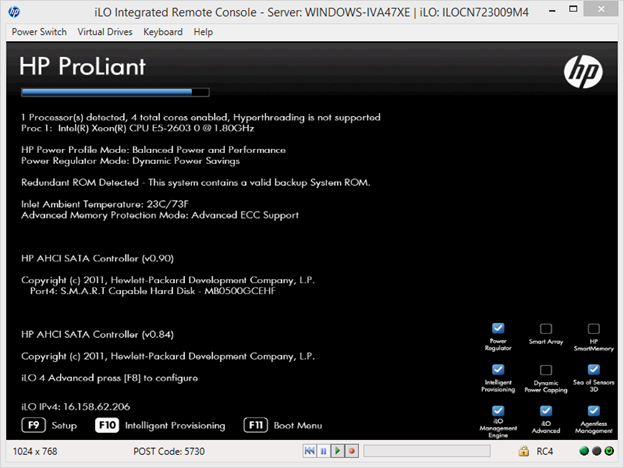Play the console capture
This screenshot has height=468, width=624.
337,451
